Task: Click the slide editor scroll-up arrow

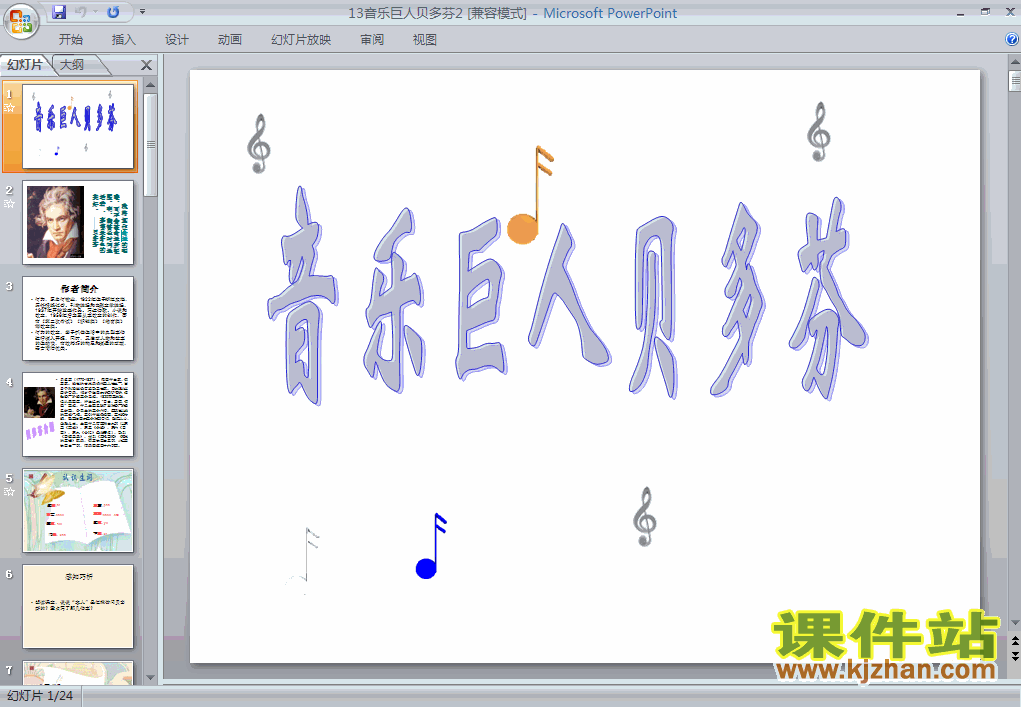Action: click(1014, 62)
